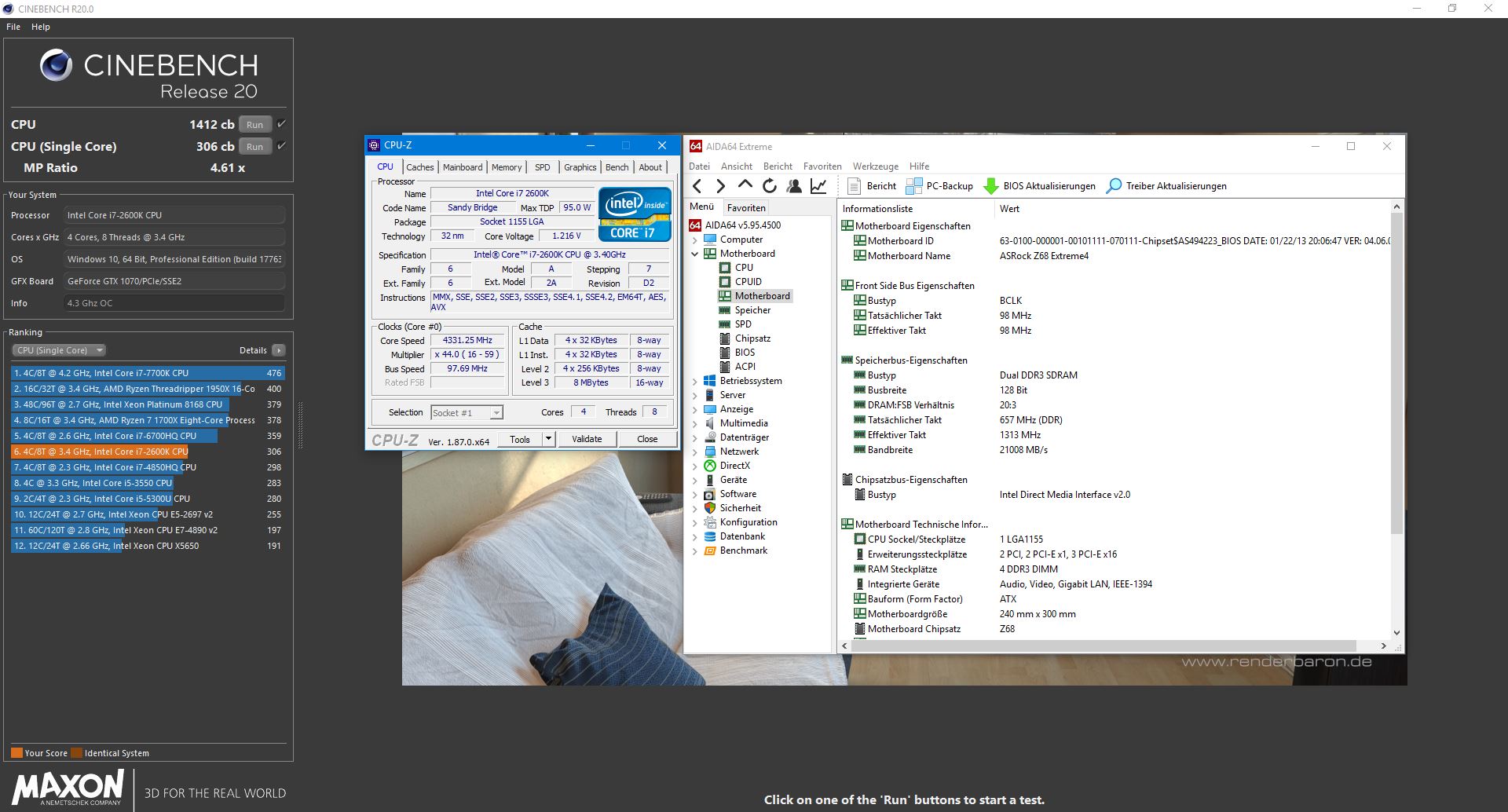Start the CPU benchmark with the Run button
Viewport: 1508px width, 812px height.
(254, 123)
